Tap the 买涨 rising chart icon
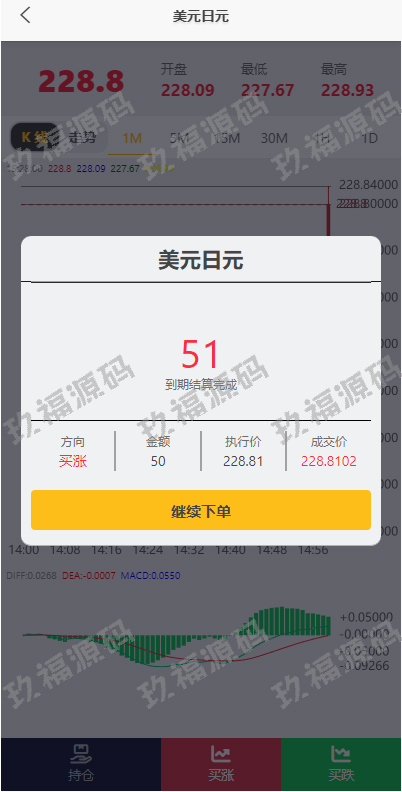402x792 pixels. click(x=221, y=754)
